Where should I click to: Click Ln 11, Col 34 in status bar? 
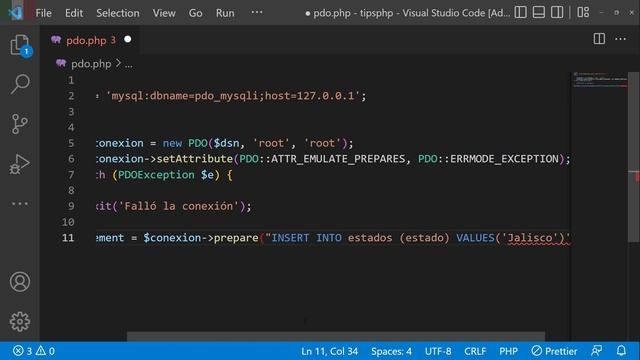pyautogui.click(x=329, y=351)
